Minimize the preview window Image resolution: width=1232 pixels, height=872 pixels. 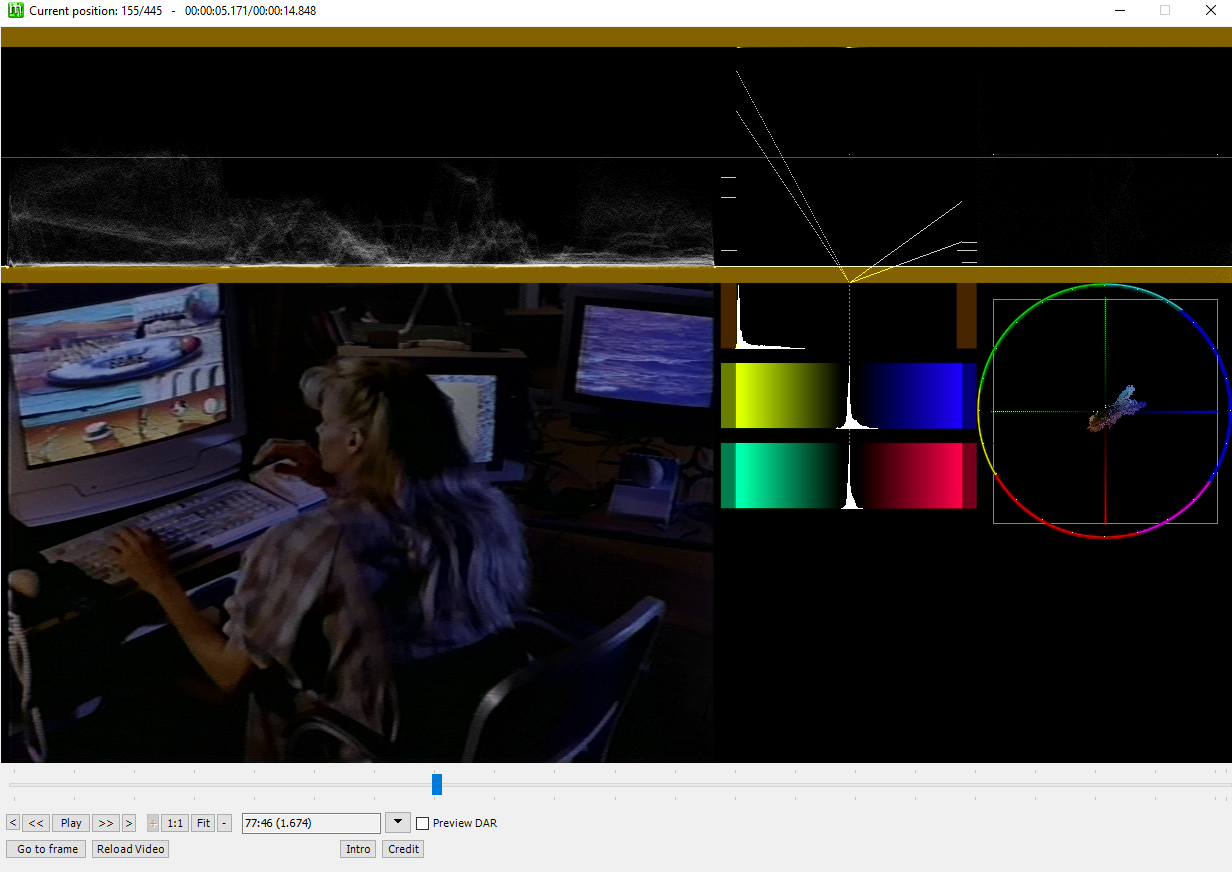(1119, 10)
